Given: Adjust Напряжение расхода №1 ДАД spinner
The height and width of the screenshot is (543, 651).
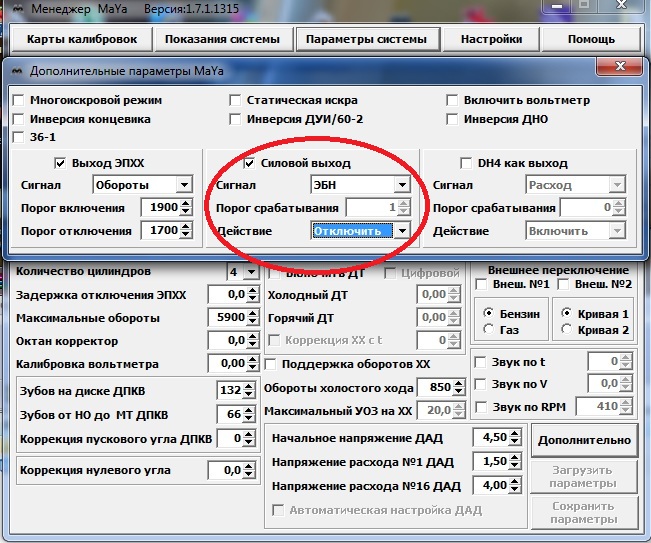Looking at the screenshot, I should click(x=515, y=461).
